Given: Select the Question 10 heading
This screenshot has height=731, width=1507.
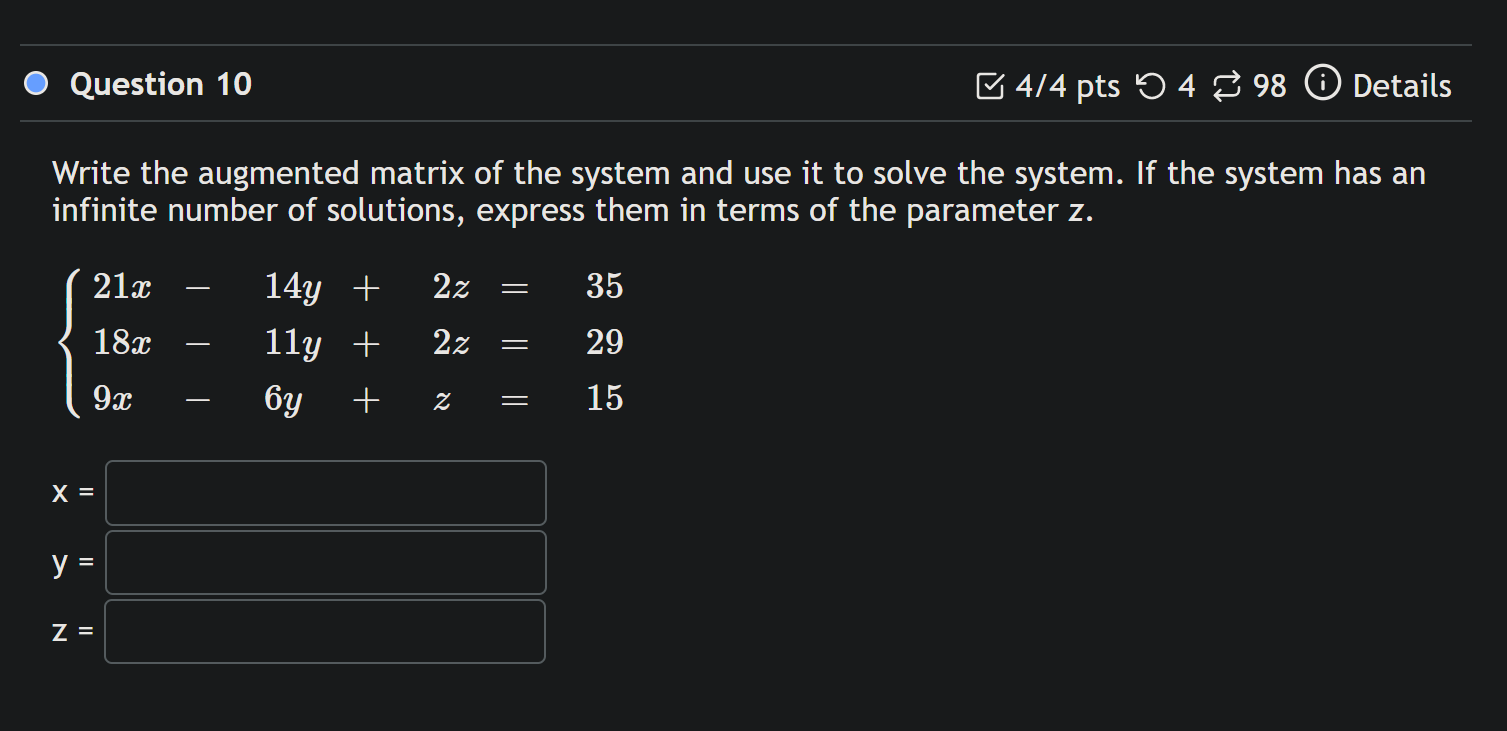Looking at the screenshot, I should 160,84.
